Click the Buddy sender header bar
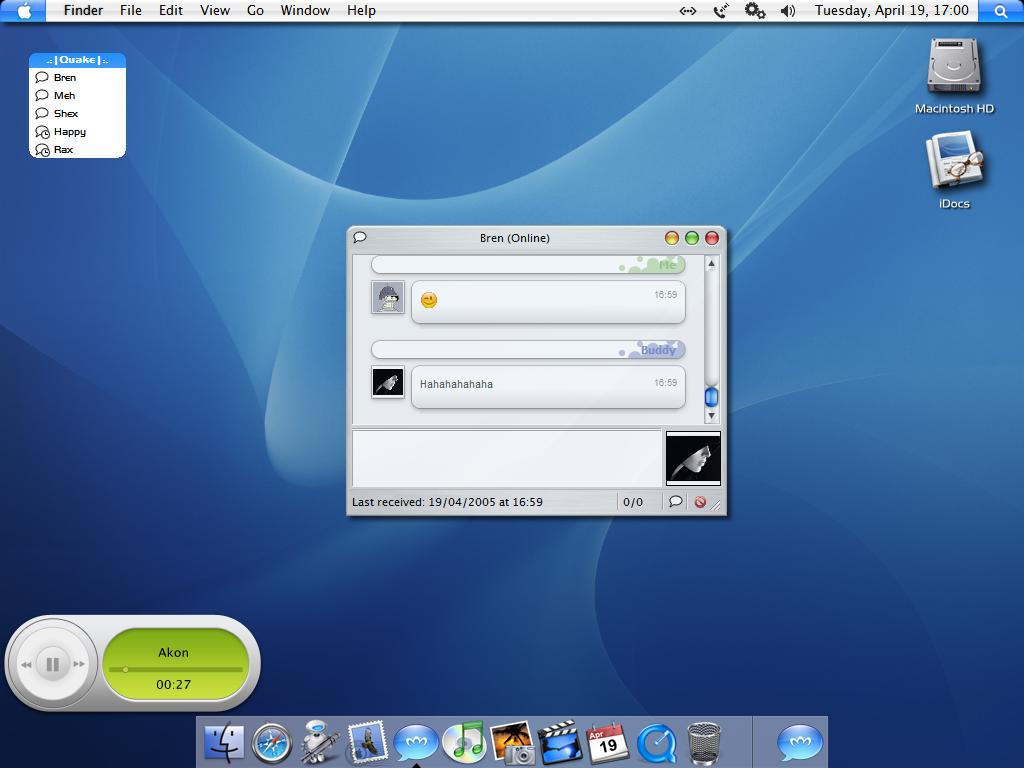Viewport: 1024px width, 768px height. (528, 349)
